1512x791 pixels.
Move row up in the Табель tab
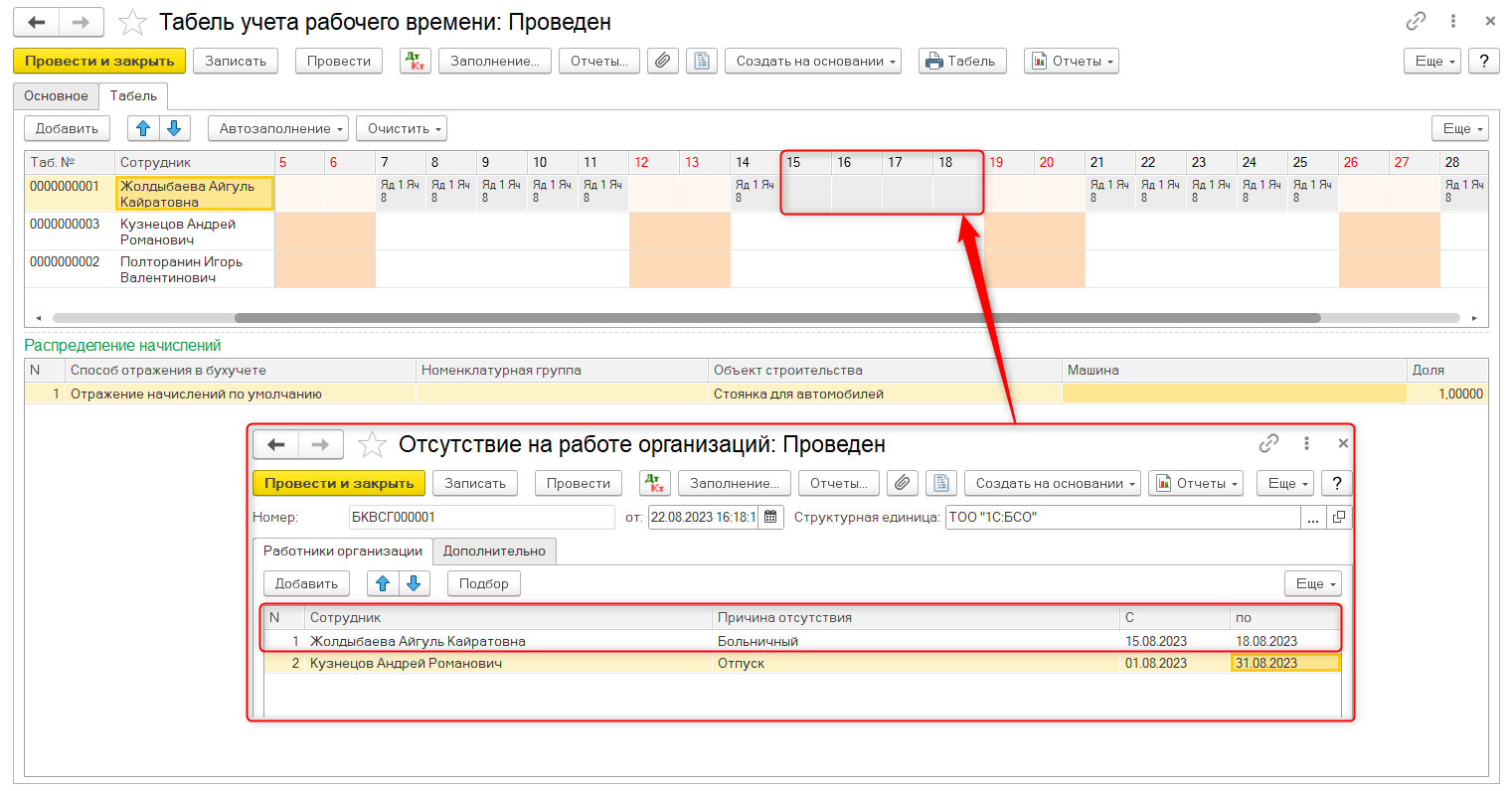click(143, 128)
